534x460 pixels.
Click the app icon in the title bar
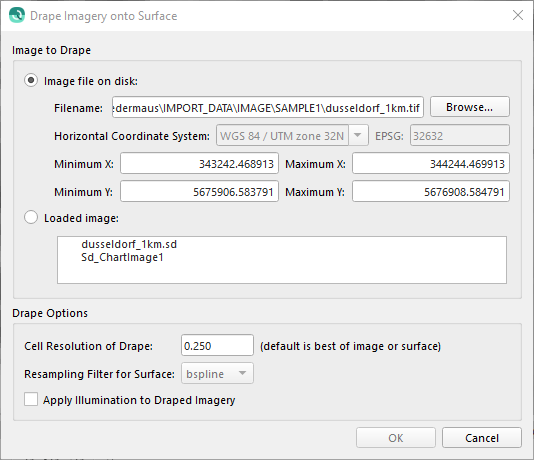click(x=17, y=16)
